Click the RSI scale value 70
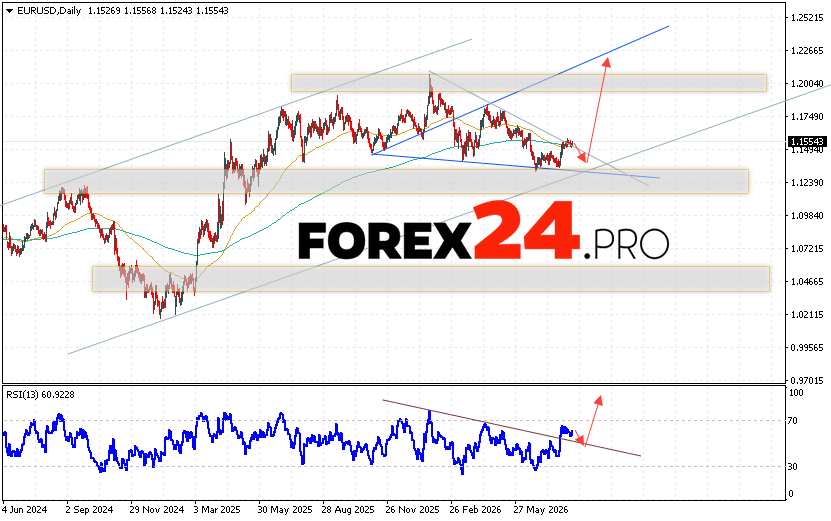The image size is (831, 521). point(793,421)
